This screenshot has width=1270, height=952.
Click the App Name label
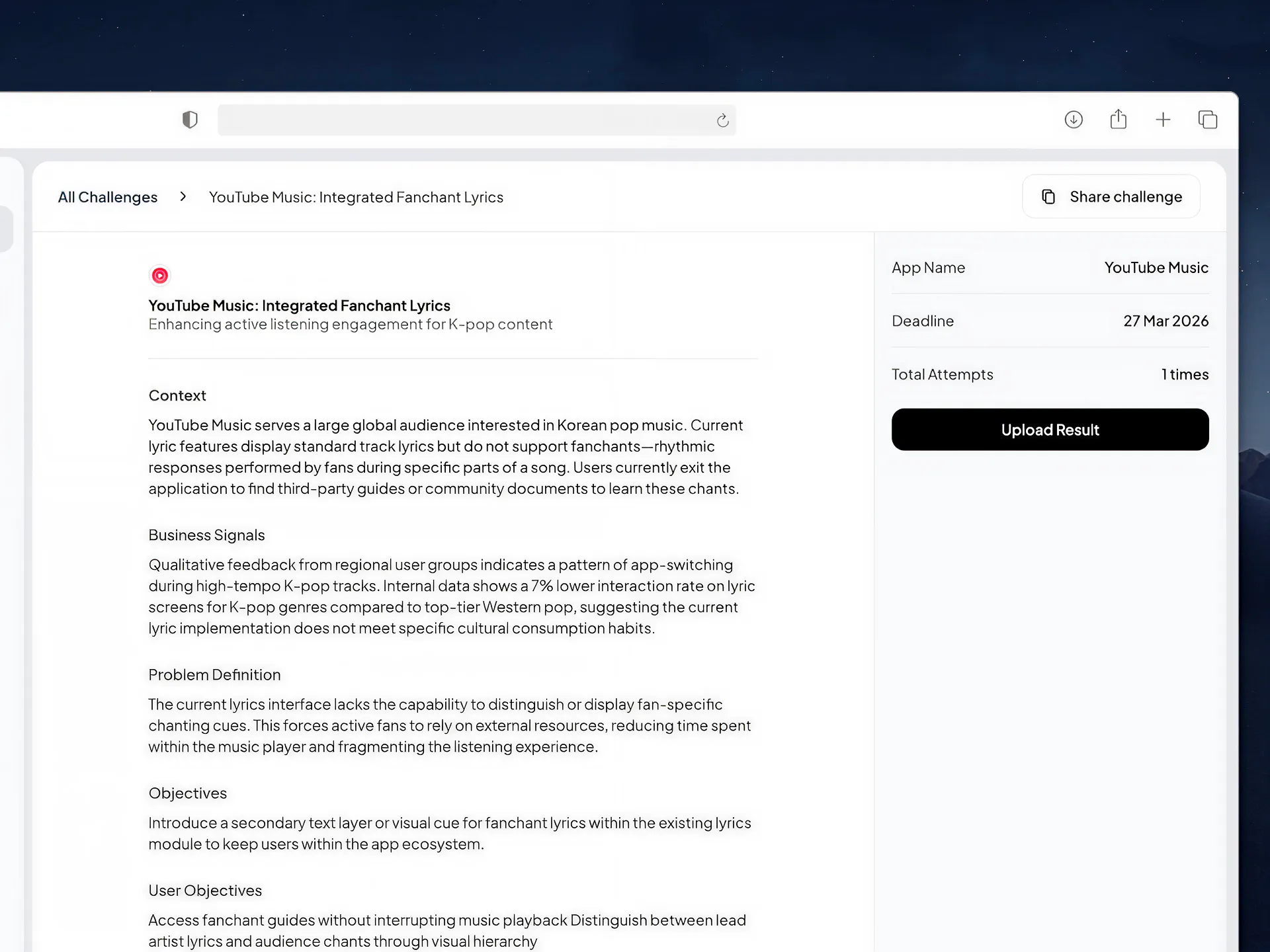coord(928,268)
